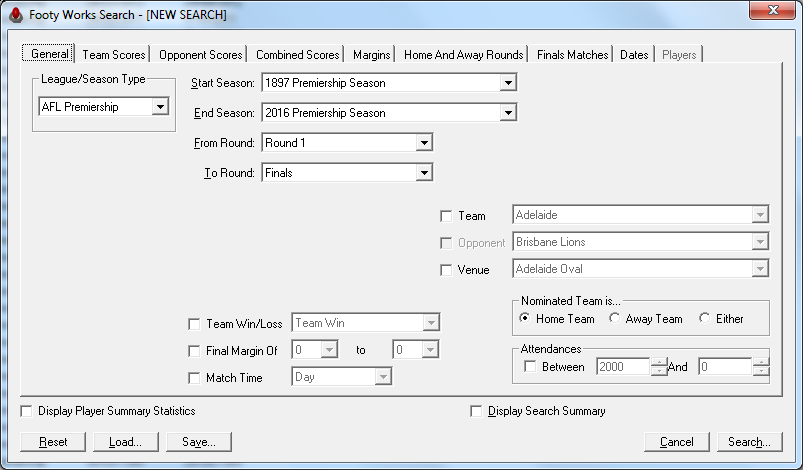803x470 pixels.
Task: Enable the Attendances Between checkbox
Action: [x=530, y=367]
